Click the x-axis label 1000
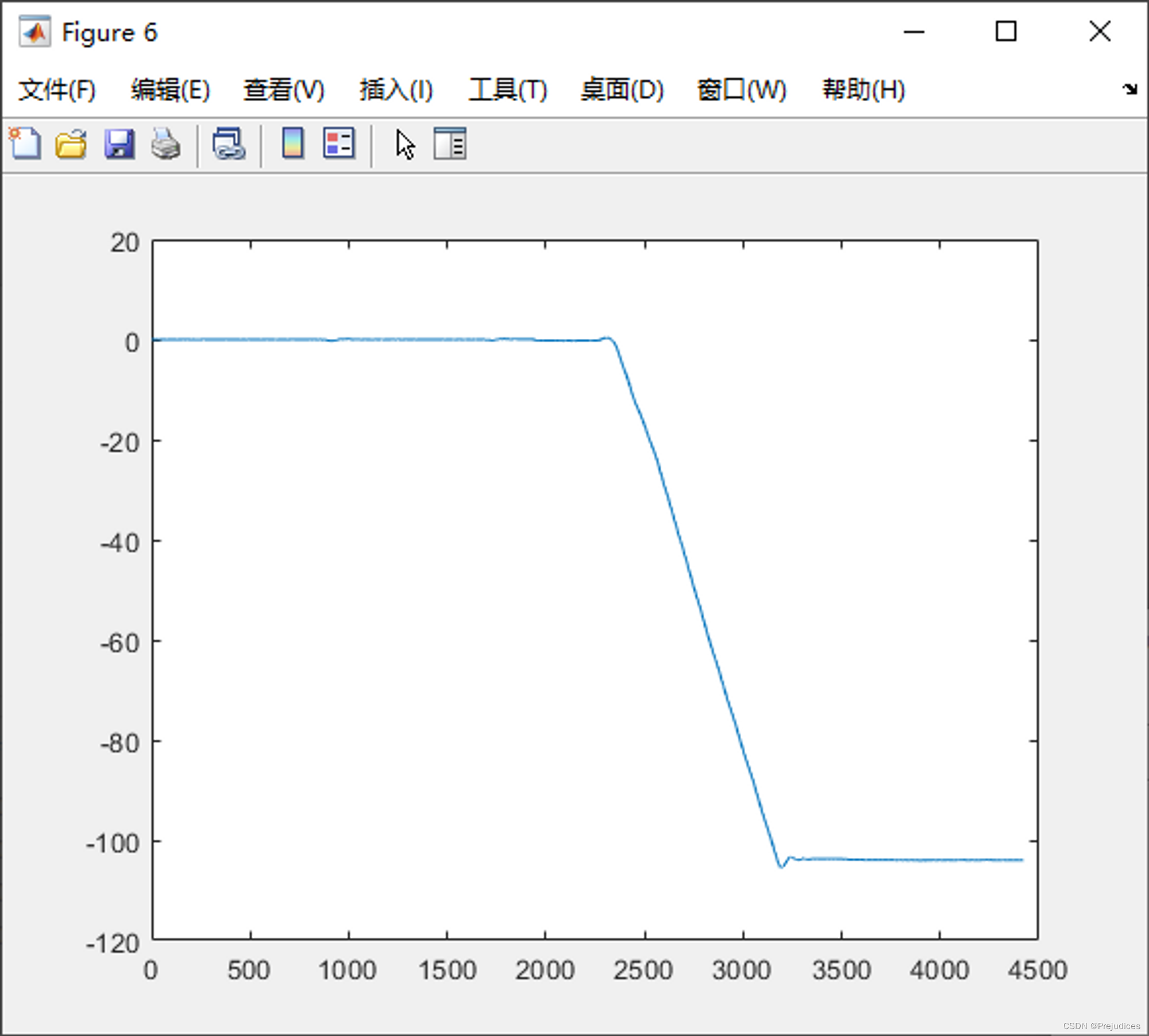The image size is (1149, 1036). pos(348,970)
